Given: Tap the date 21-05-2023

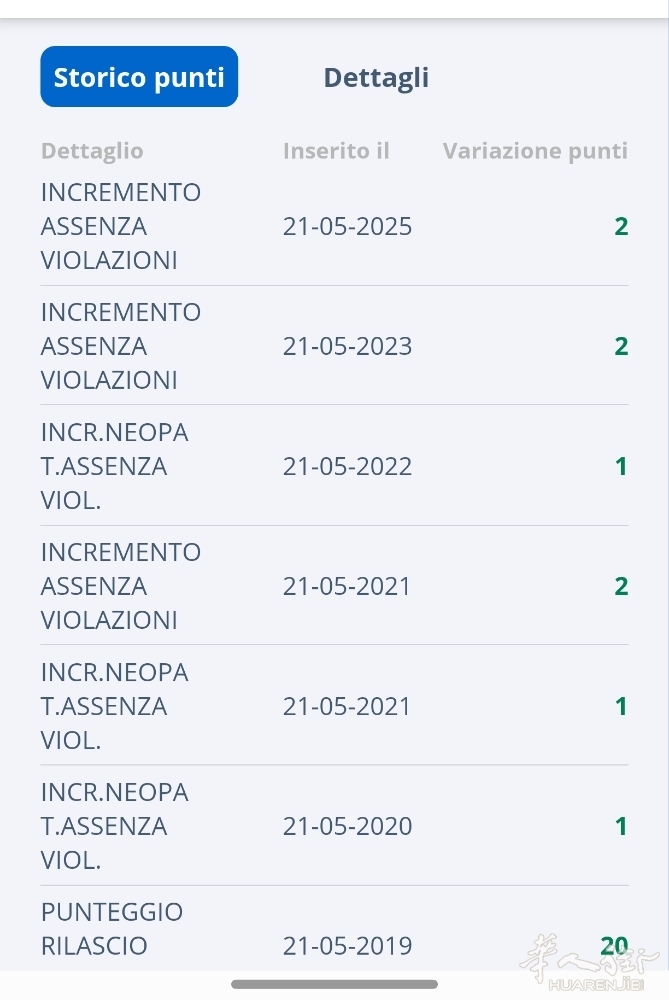Looking at the screenshot, I should point(347,346).
